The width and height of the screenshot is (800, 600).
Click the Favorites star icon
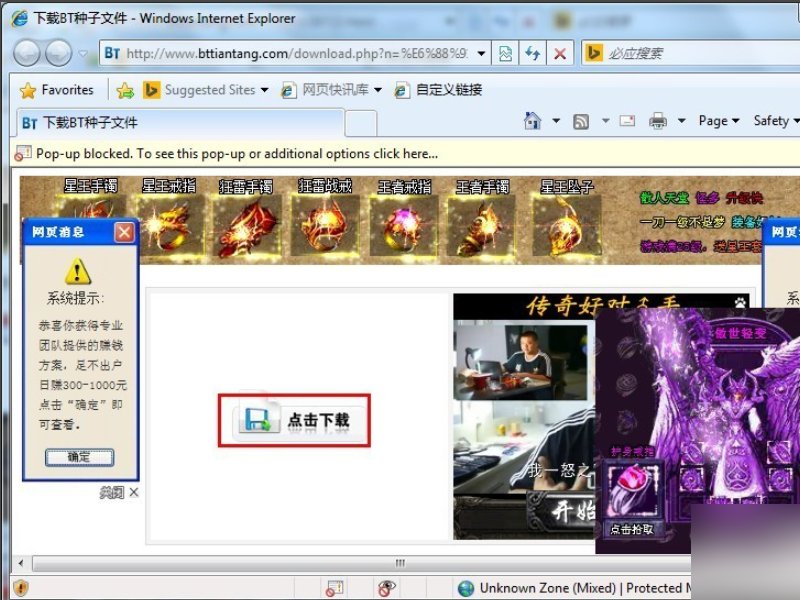coord(29,90)
